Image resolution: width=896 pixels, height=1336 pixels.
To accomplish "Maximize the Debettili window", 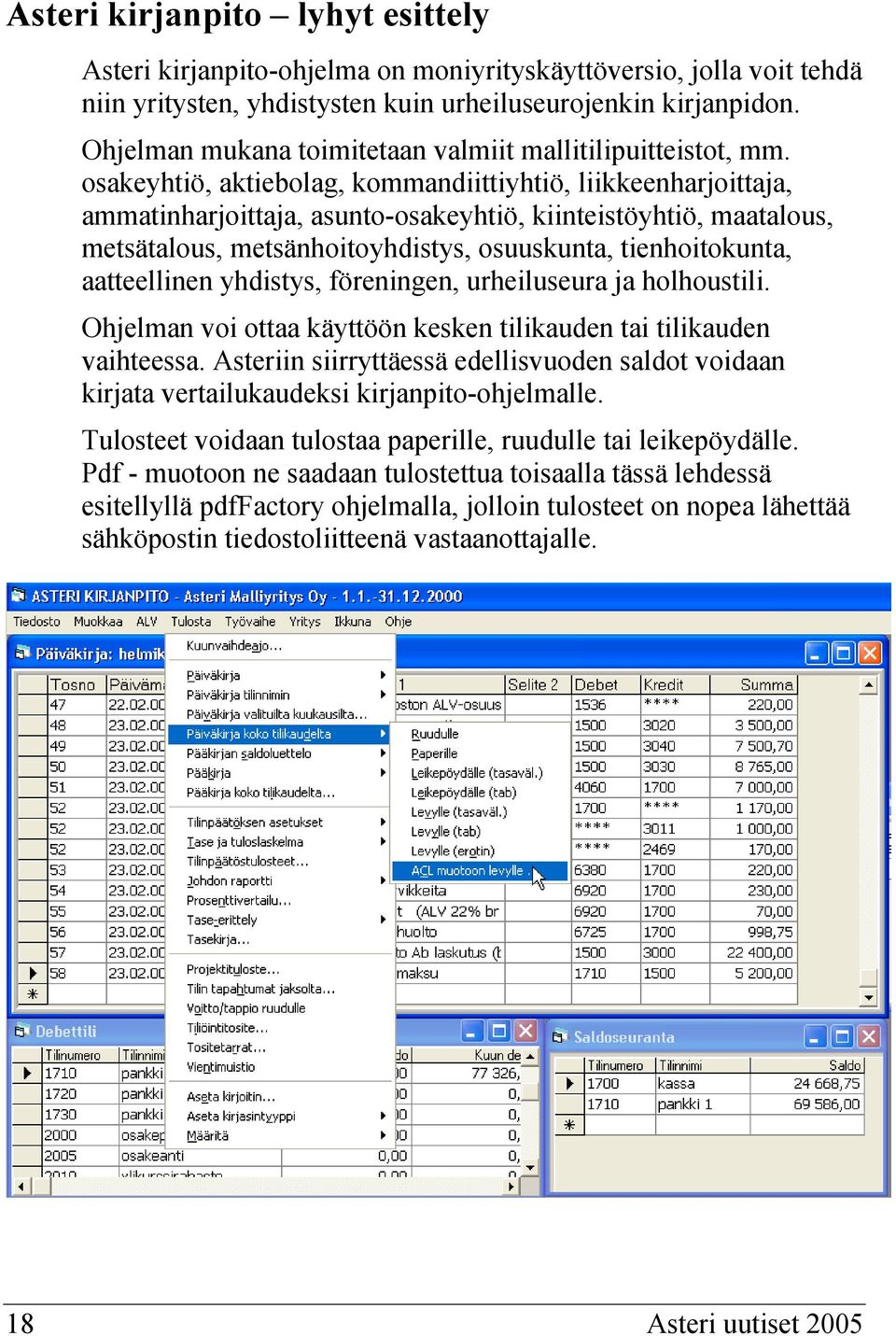I will pos(499,1031).
